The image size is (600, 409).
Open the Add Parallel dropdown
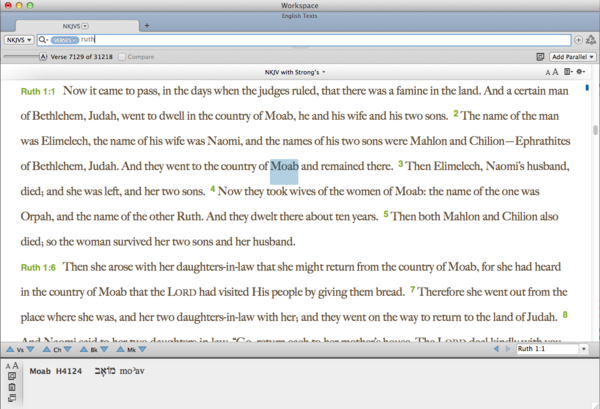click(x=570, y=56)
